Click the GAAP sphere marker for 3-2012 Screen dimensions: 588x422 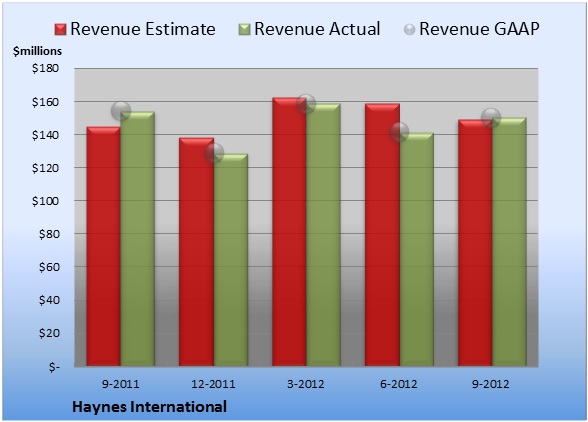[x=306, y=104]
